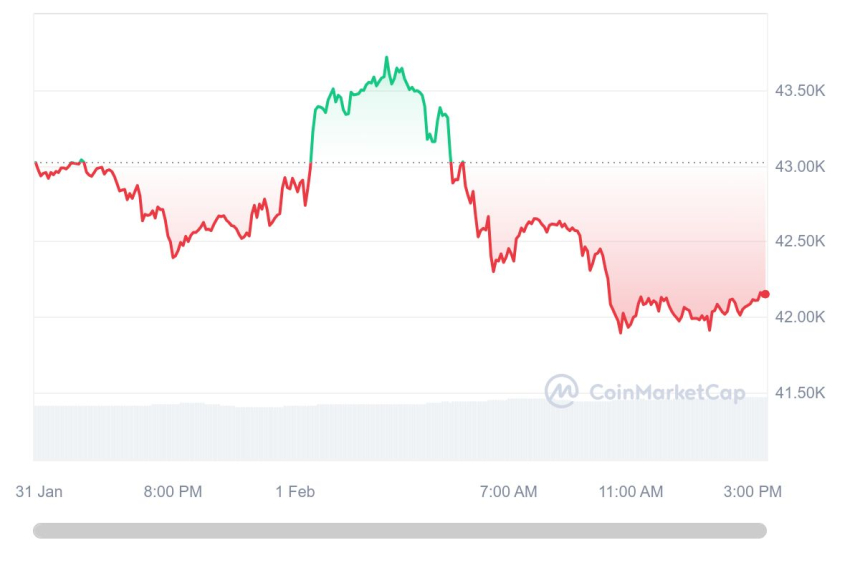Image resolution: width=860 pixels, height=573 pixels.
Task: Click the 3:00 PM time label
Action: pos(750,491)
